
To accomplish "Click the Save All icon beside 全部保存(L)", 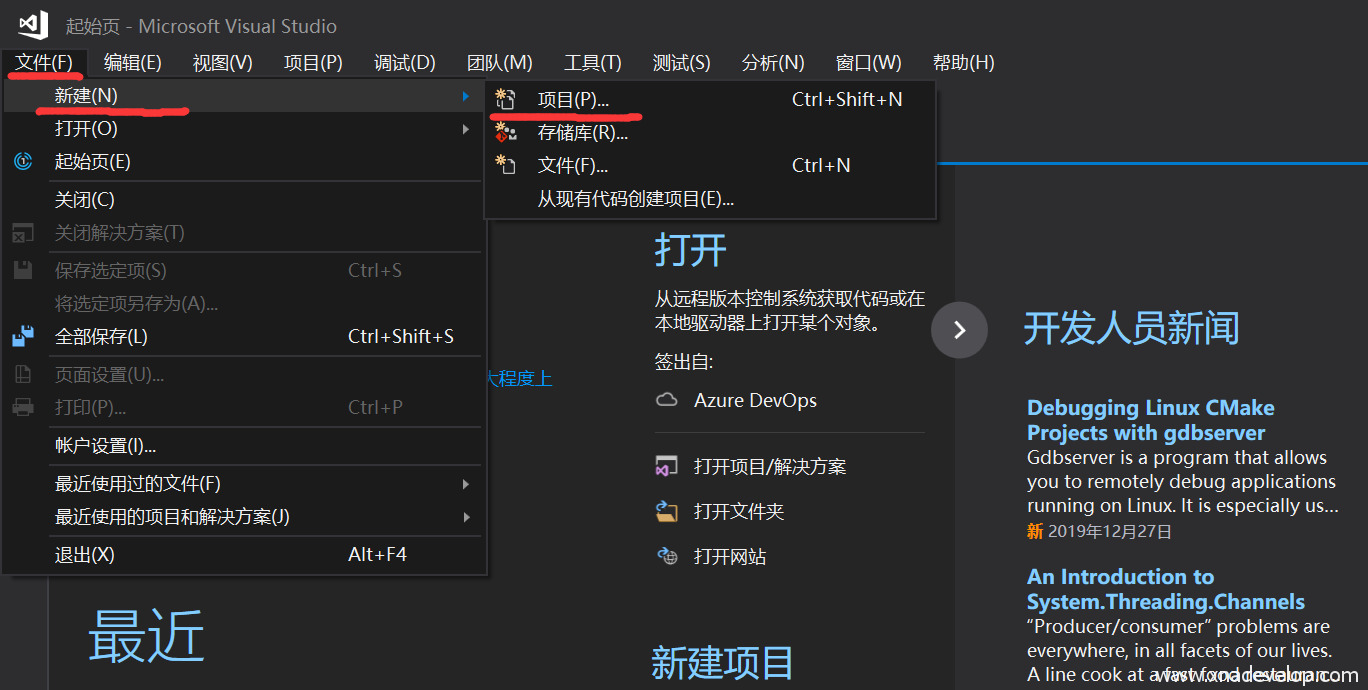I will (23, 337).
